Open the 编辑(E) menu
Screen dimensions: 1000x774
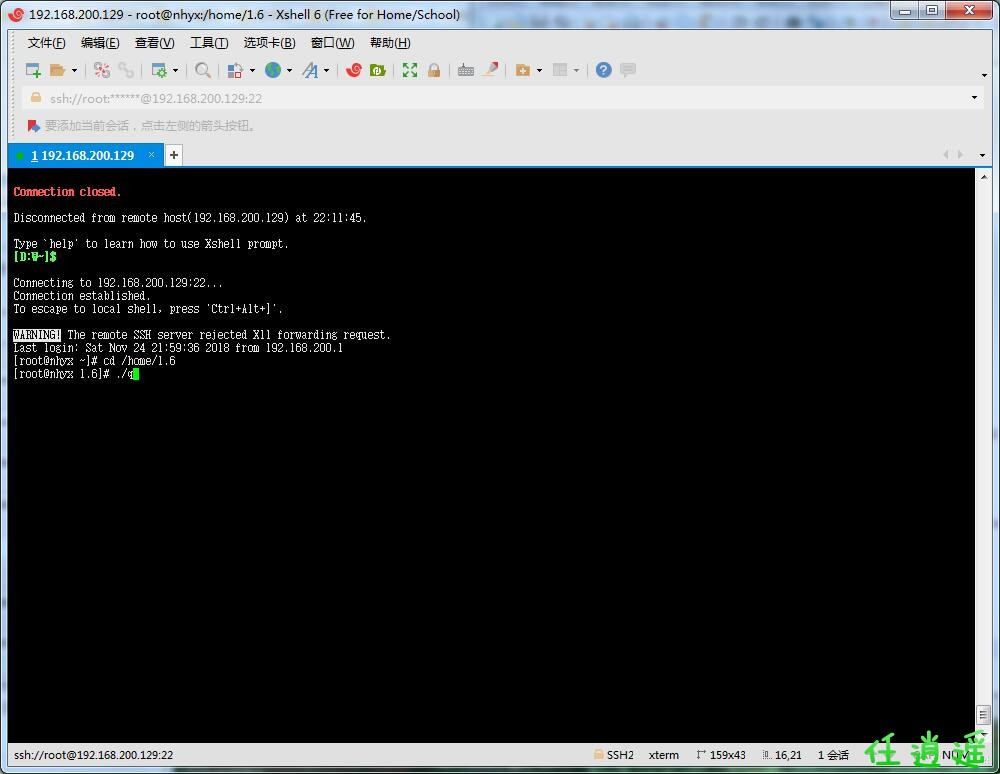click(x=100, y=43)
